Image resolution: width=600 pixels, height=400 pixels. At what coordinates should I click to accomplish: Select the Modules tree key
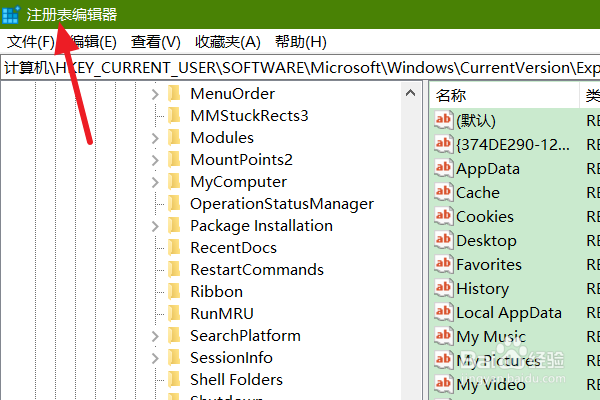tap(222, 138)
